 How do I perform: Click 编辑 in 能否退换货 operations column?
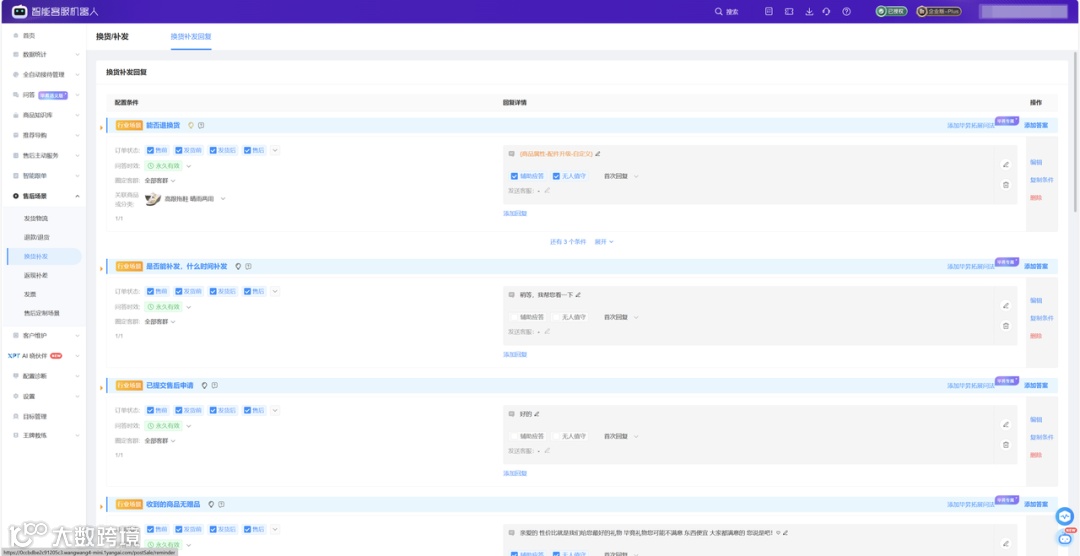1036,163
